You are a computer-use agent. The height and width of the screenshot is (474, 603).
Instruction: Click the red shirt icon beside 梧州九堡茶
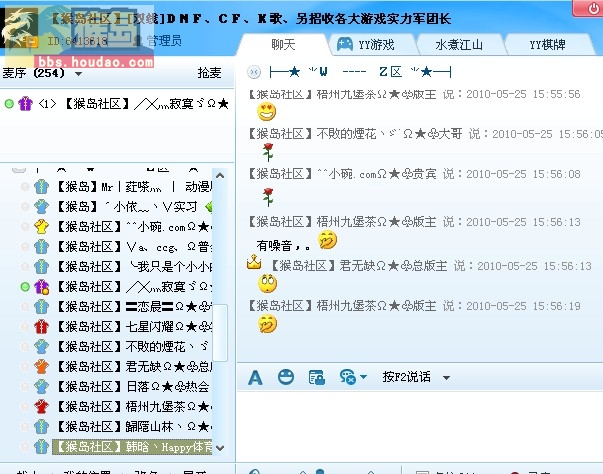coord(41,407)
